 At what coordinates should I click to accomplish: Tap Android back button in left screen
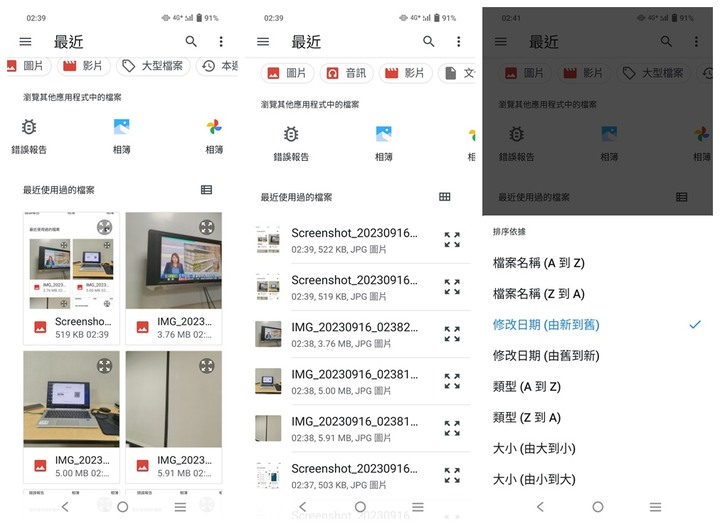65,507
